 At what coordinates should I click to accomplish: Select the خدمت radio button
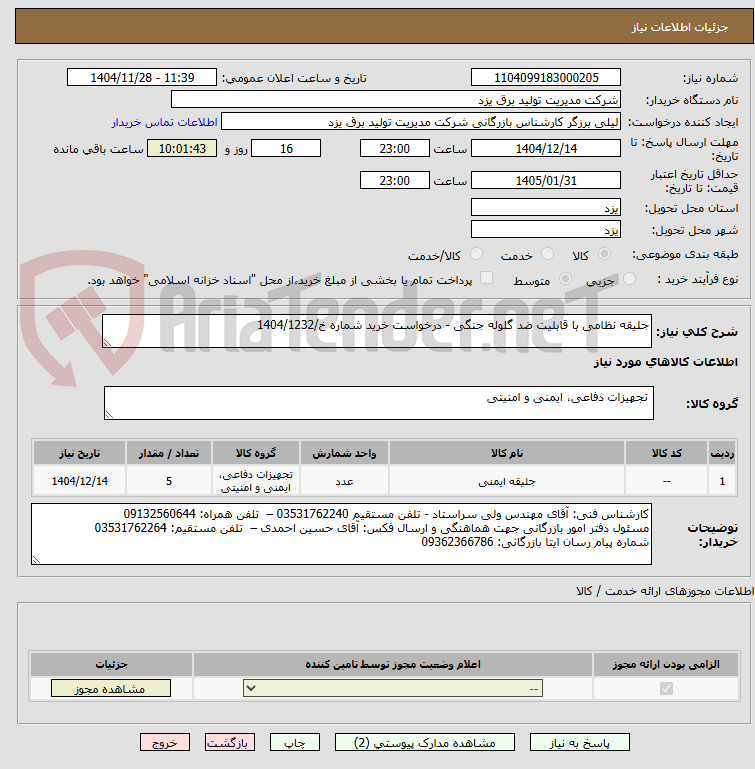(x=547, y=254)
